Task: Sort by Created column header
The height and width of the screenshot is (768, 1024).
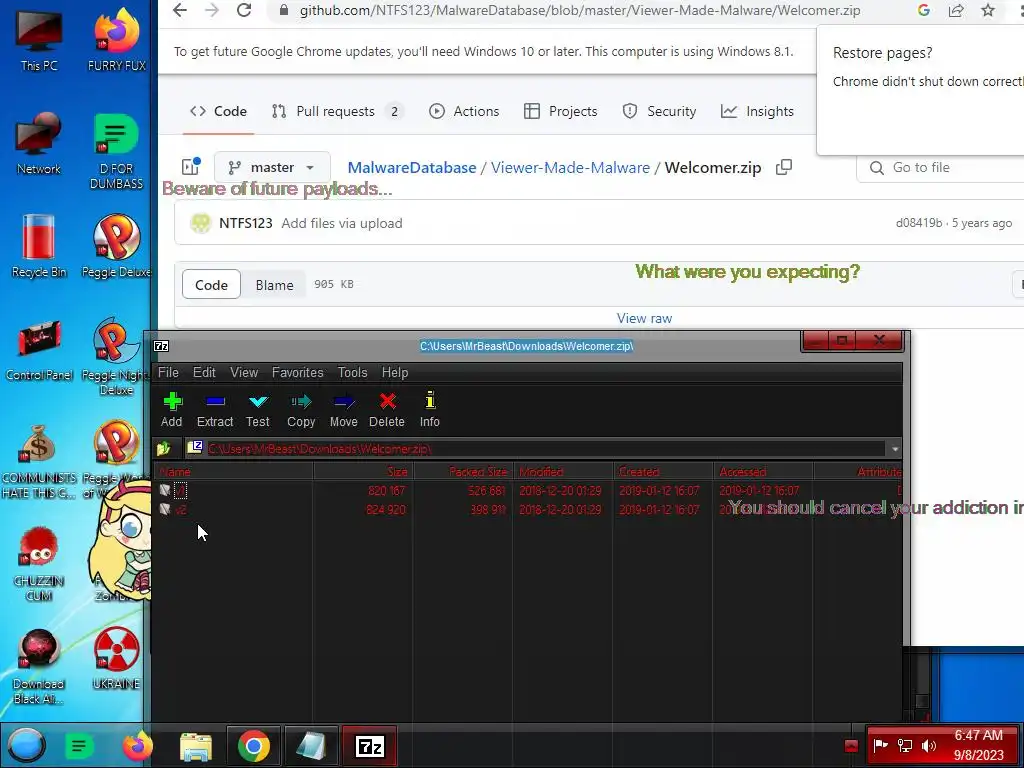Action: point(663,472)
